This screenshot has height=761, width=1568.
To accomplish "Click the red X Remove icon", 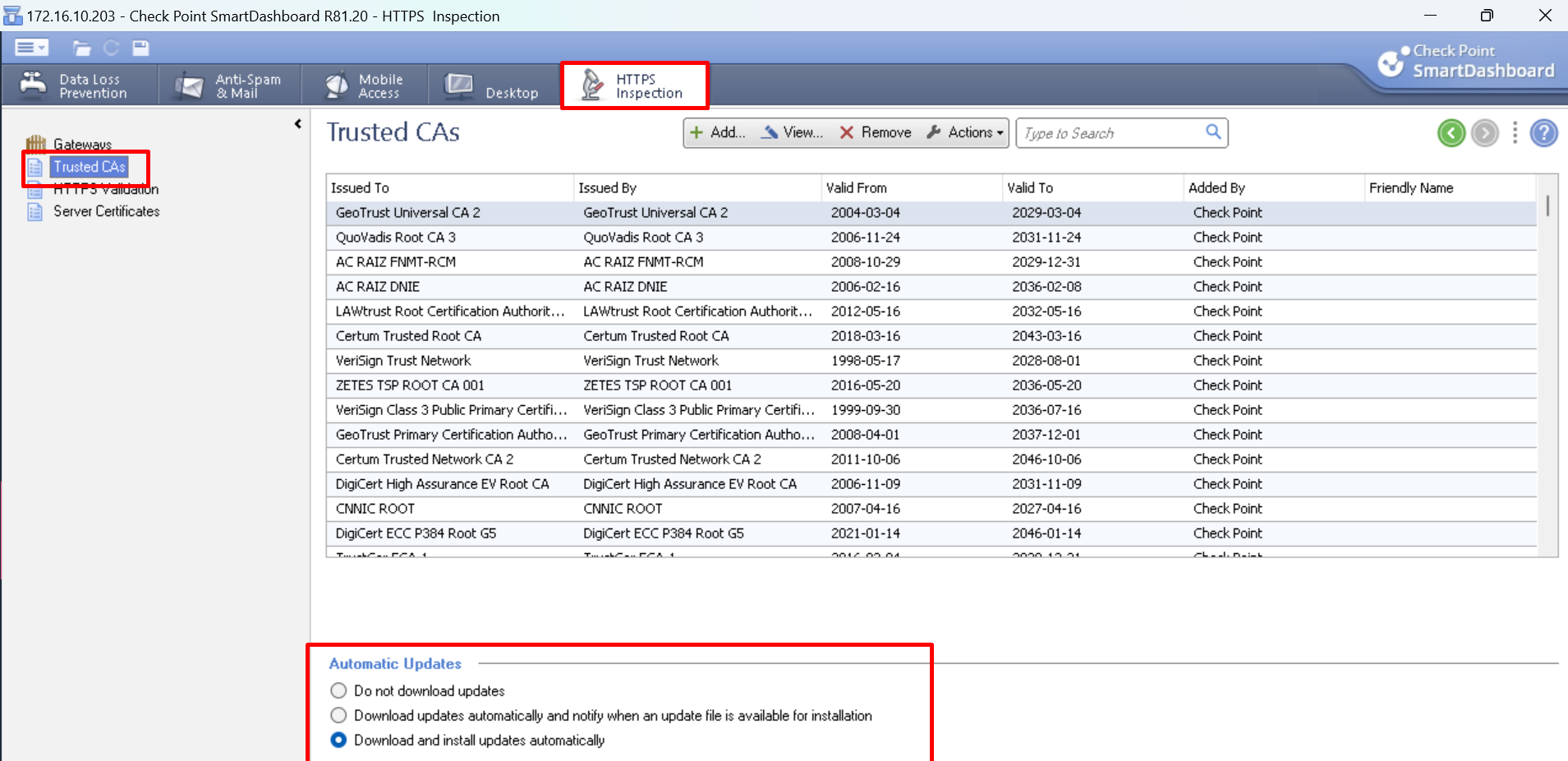I will tap(847, 132).
